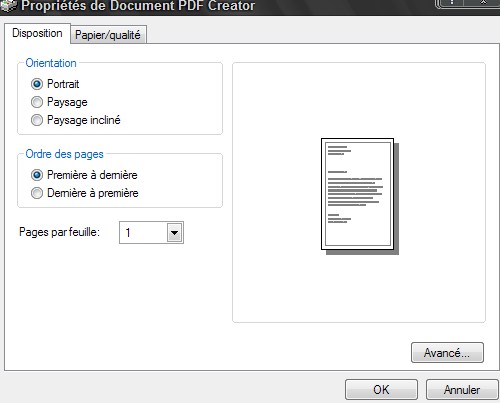Switch to the Papier/qualité tab

pos(108,35)
